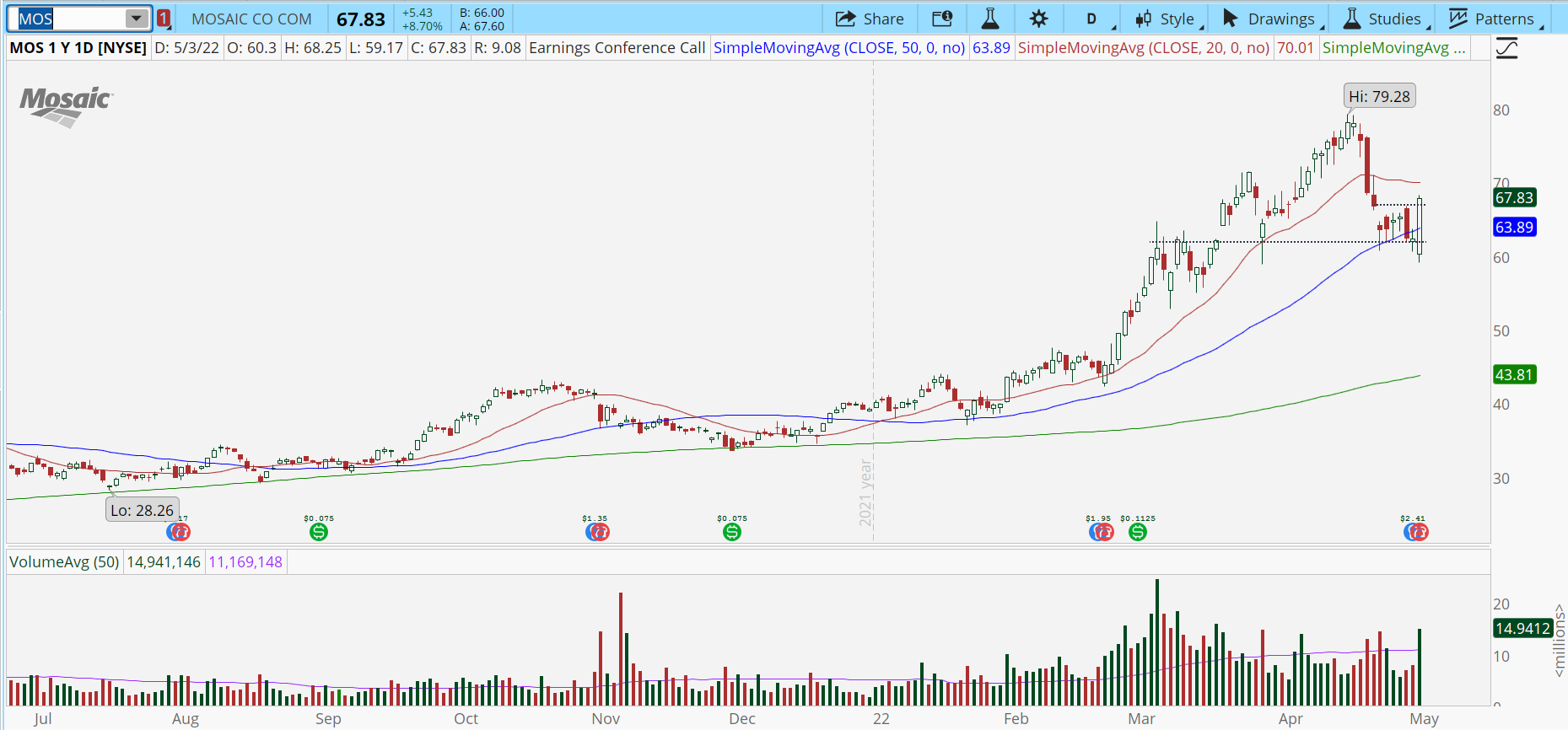Click the curve icon right of the study labels
Viewport: 1568px width, 730px height.
click(1506, 48)
